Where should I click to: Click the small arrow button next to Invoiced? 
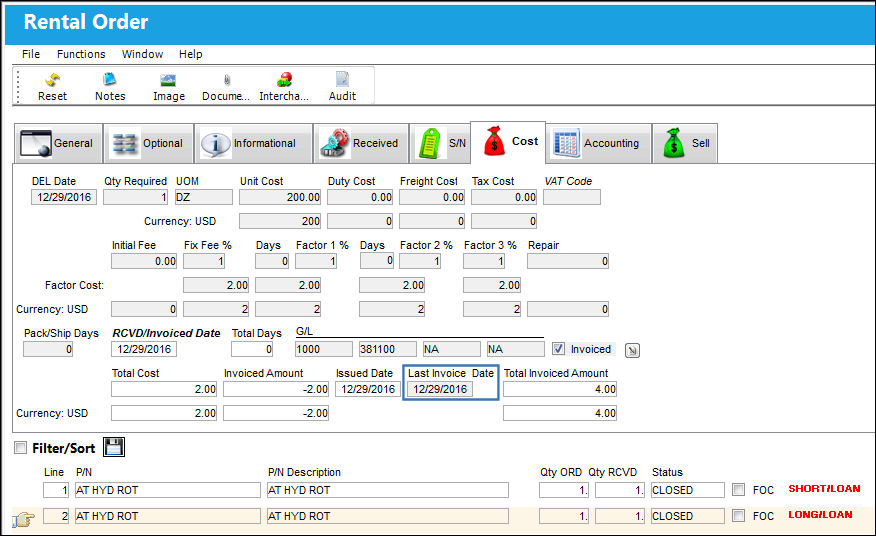click(x=632, y=350)
